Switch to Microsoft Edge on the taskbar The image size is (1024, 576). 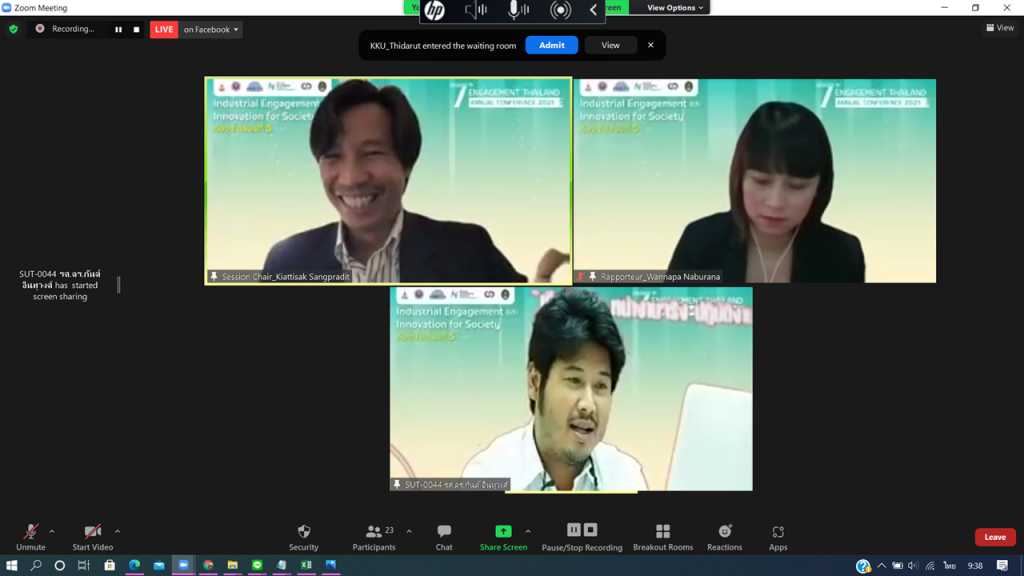click(135, 565)
